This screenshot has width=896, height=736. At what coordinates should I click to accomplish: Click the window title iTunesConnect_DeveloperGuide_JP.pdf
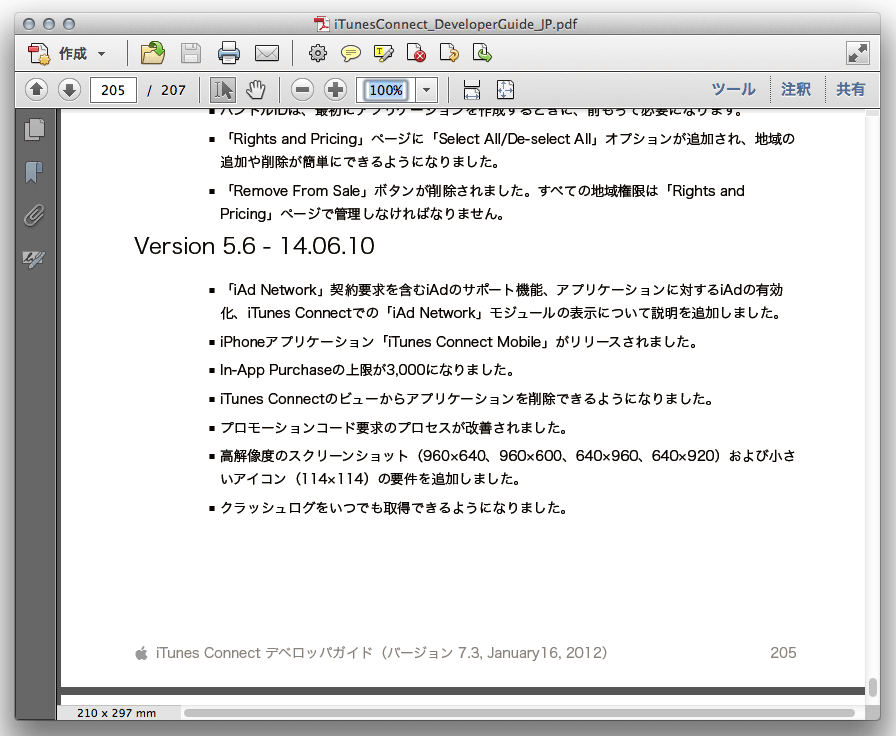click(x=455, y=24)
